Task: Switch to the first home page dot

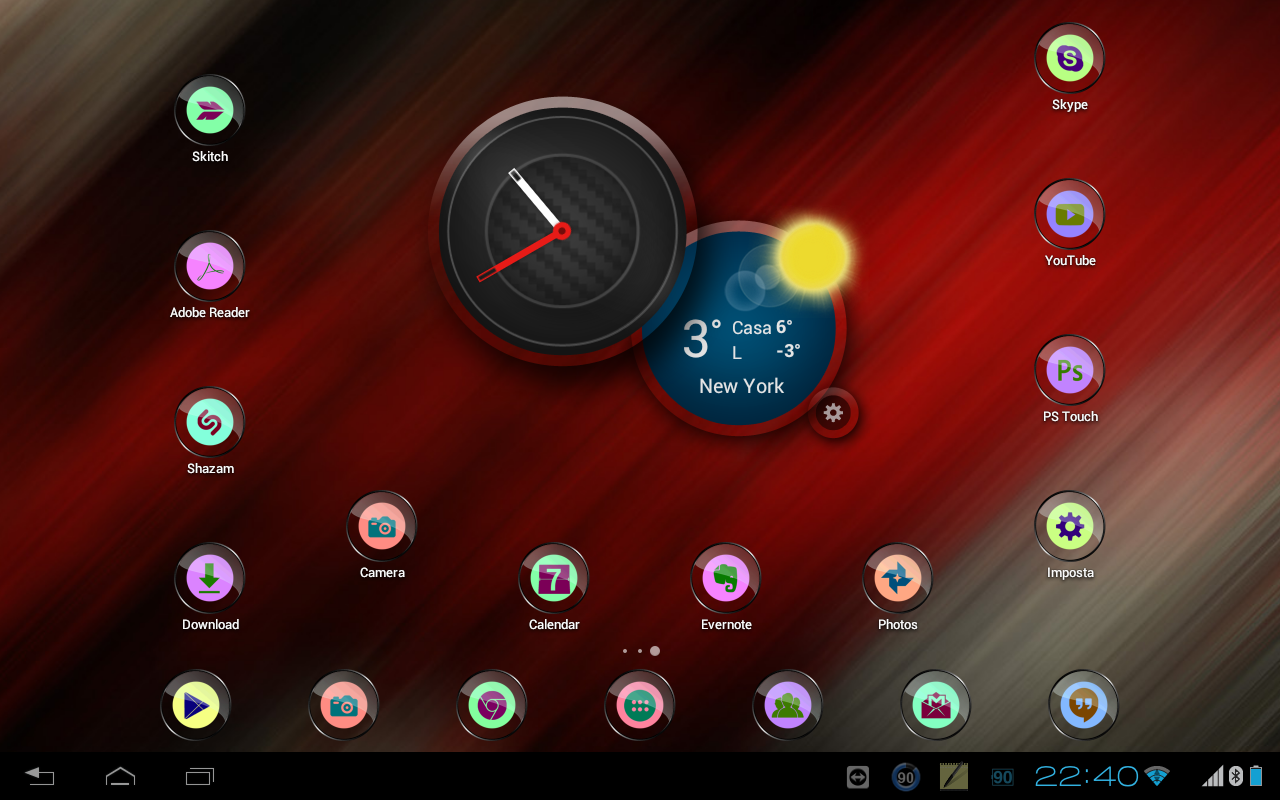Action: point(625,651)
